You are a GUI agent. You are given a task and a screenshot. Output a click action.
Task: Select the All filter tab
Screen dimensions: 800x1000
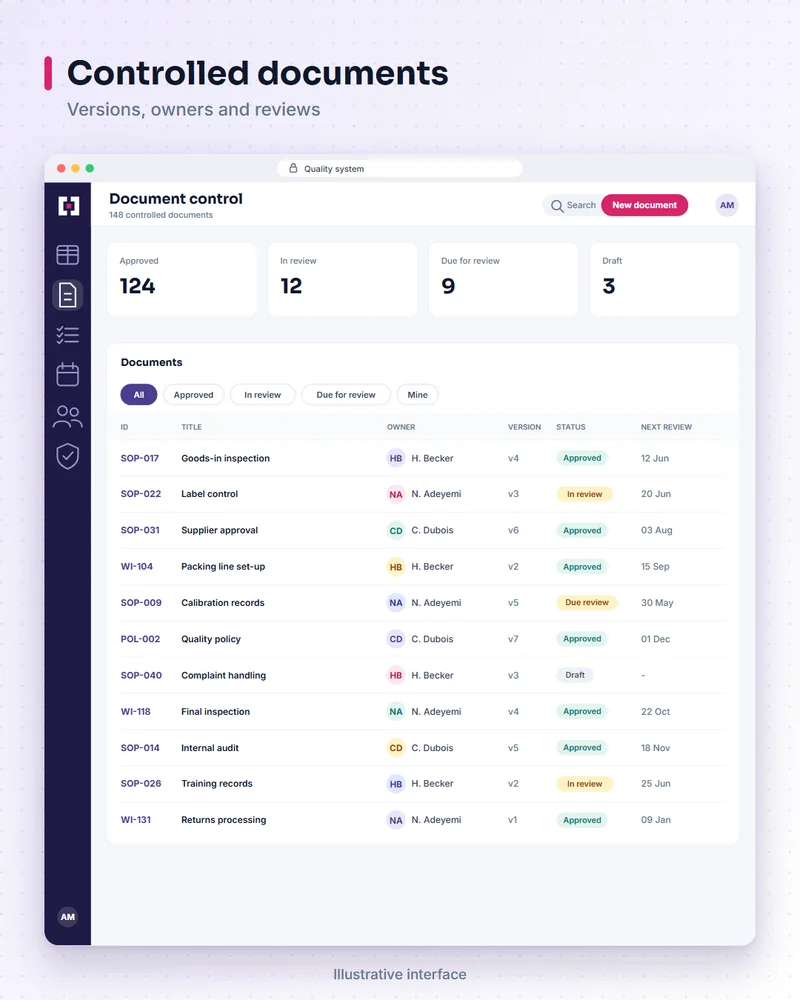[x=138, y=395]
